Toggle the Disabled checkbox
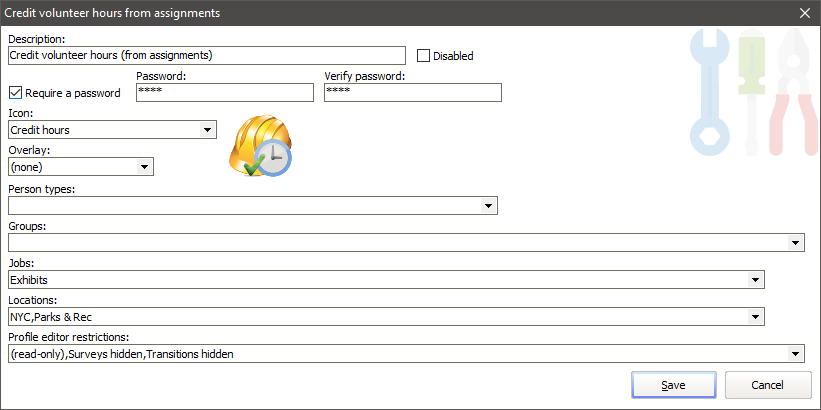This screenshot has width=821, height=410. pyautogui.click(x=423, y=56)
